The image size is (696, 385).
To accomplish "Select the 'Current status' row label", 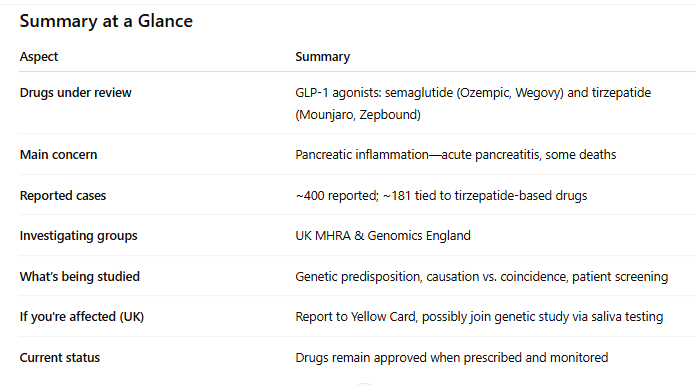I will tap(59, 357).
